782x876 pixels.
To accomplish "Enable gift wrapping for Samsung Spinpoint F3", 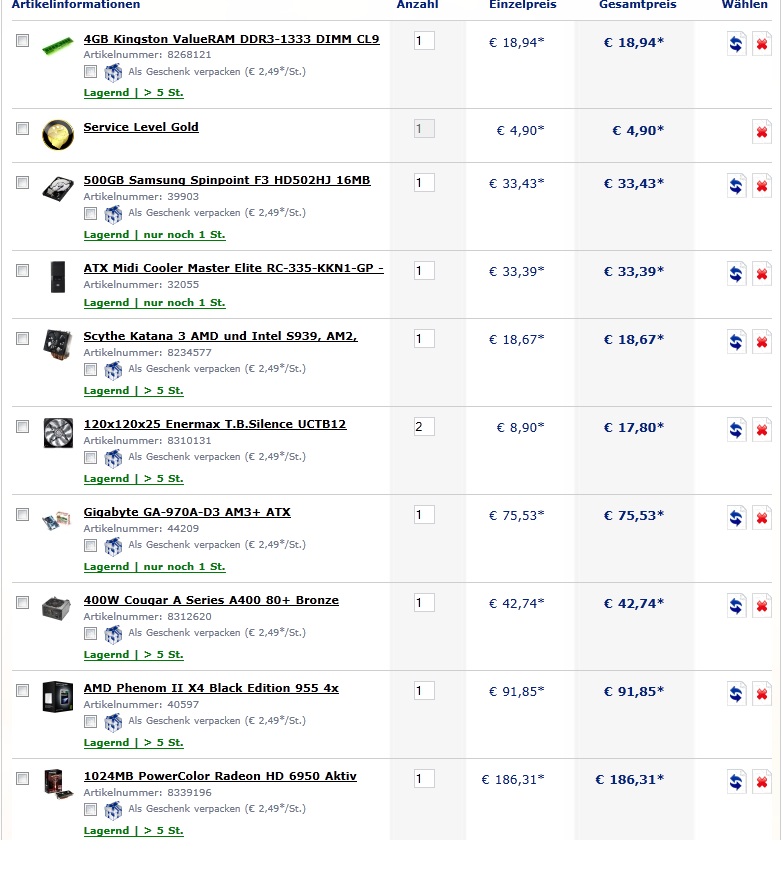I will (x=90, y=213).
